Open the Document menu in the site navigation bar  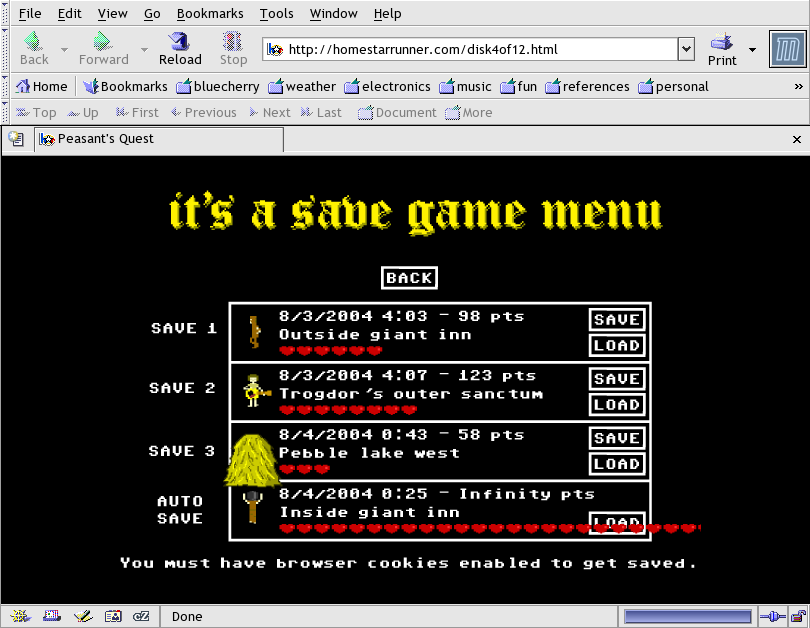tap(397, 113)
